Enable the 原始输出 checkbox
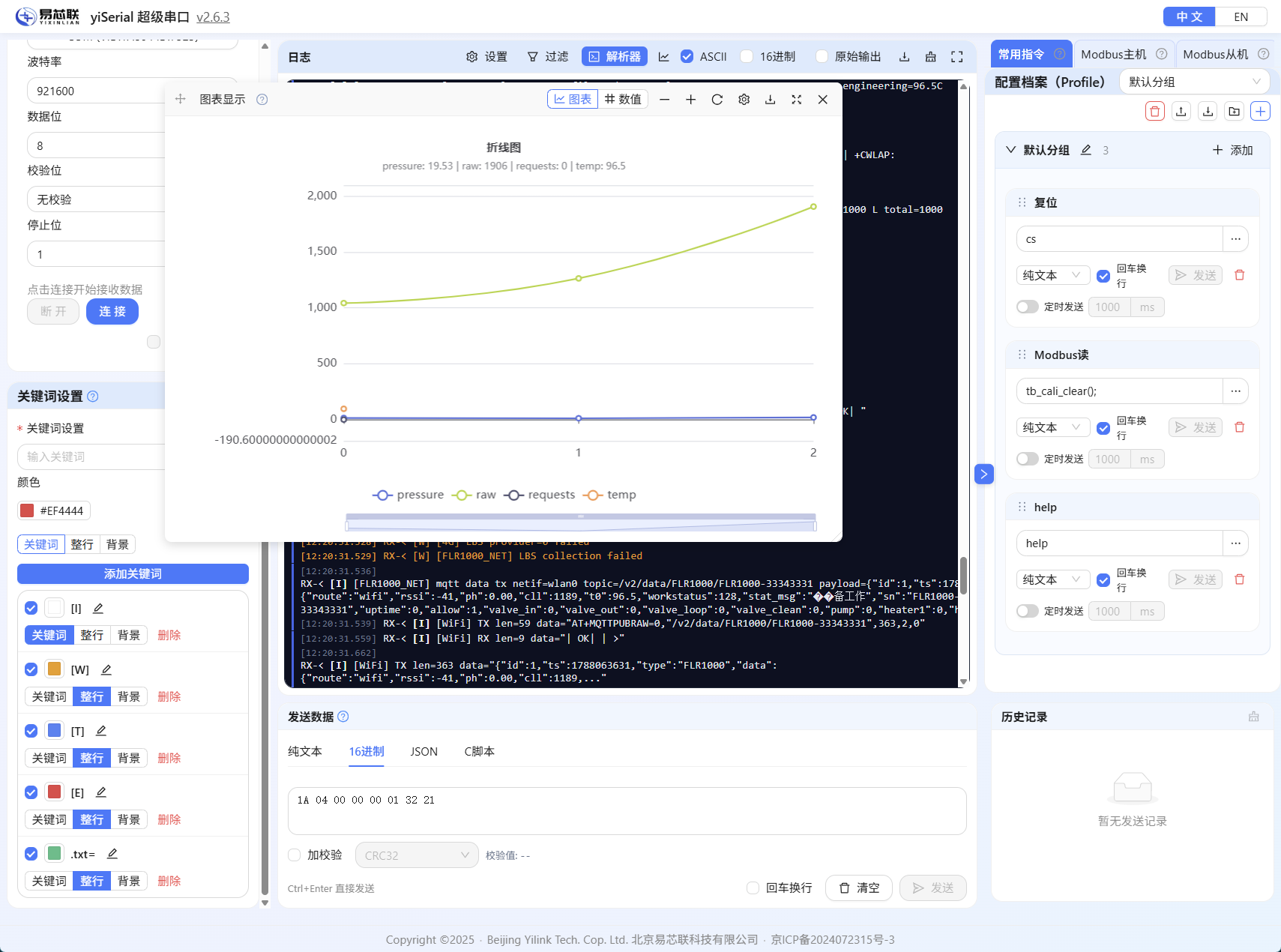Screen dimensions: 1281x952 point(822,56)
